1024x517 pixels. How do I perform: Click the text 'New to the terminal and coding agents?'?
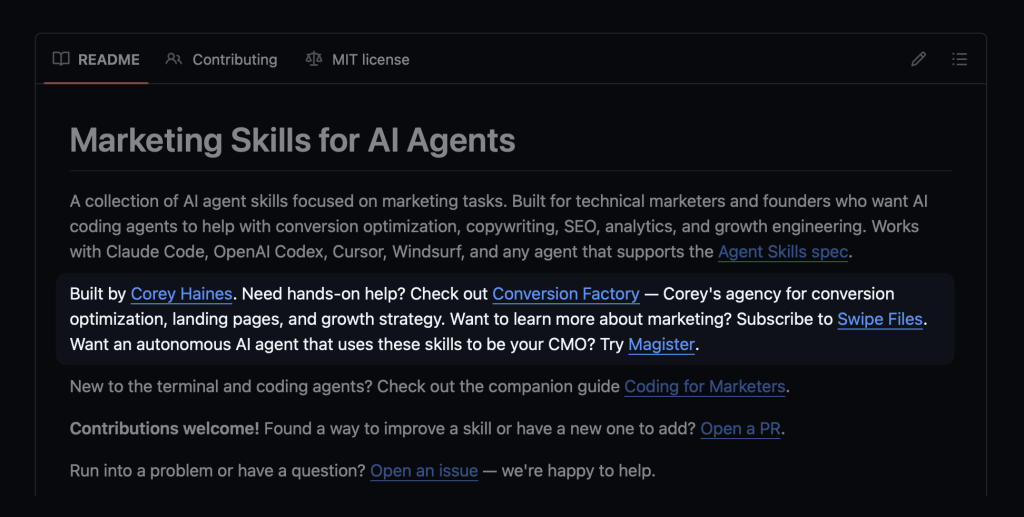221,386
